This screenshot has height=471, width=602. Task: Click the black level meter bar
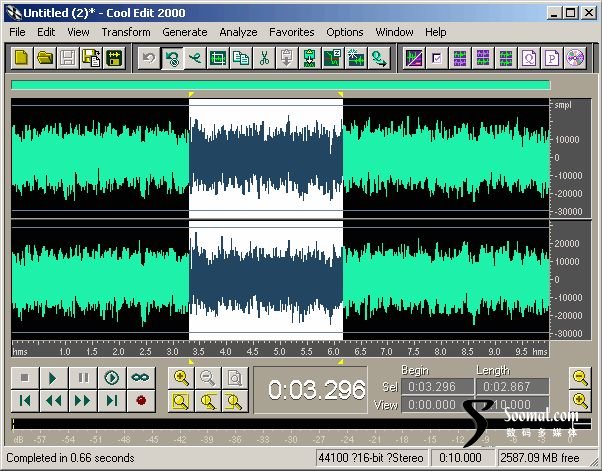pyautogui.click(x=301, y=424)
